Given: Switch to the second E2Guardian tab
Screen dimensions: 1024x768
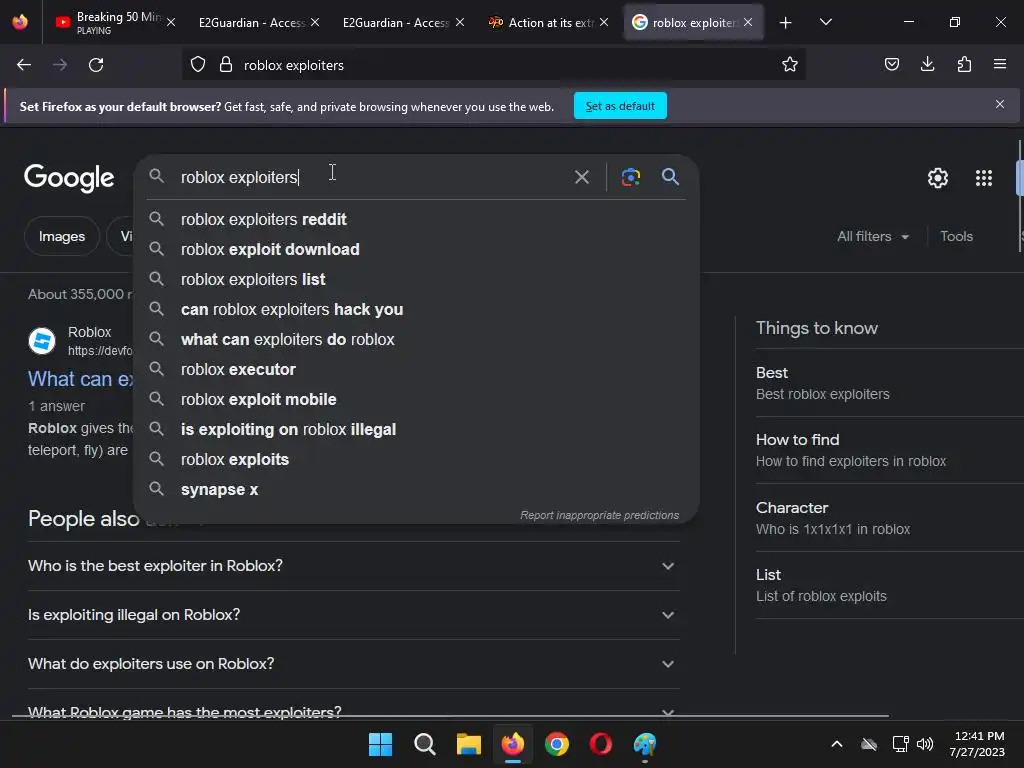Looking at the screenshot, I should point(396,23).
